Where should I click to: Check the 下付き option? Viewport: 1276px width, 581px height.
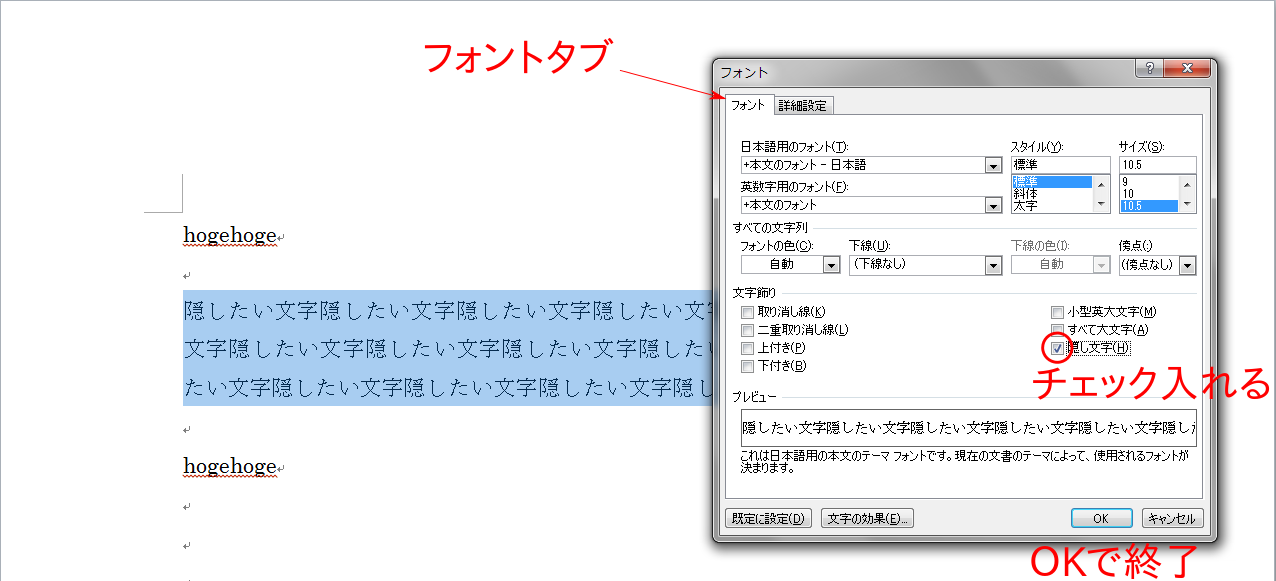coord(747,366)
